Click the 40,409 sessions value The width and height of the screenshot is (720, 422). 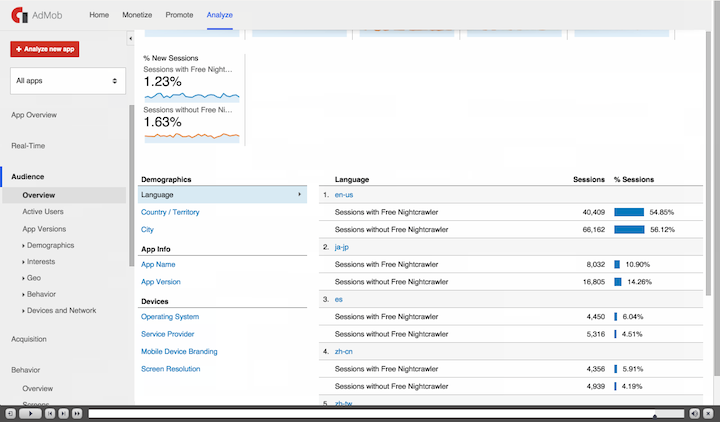tap(594, 212)
